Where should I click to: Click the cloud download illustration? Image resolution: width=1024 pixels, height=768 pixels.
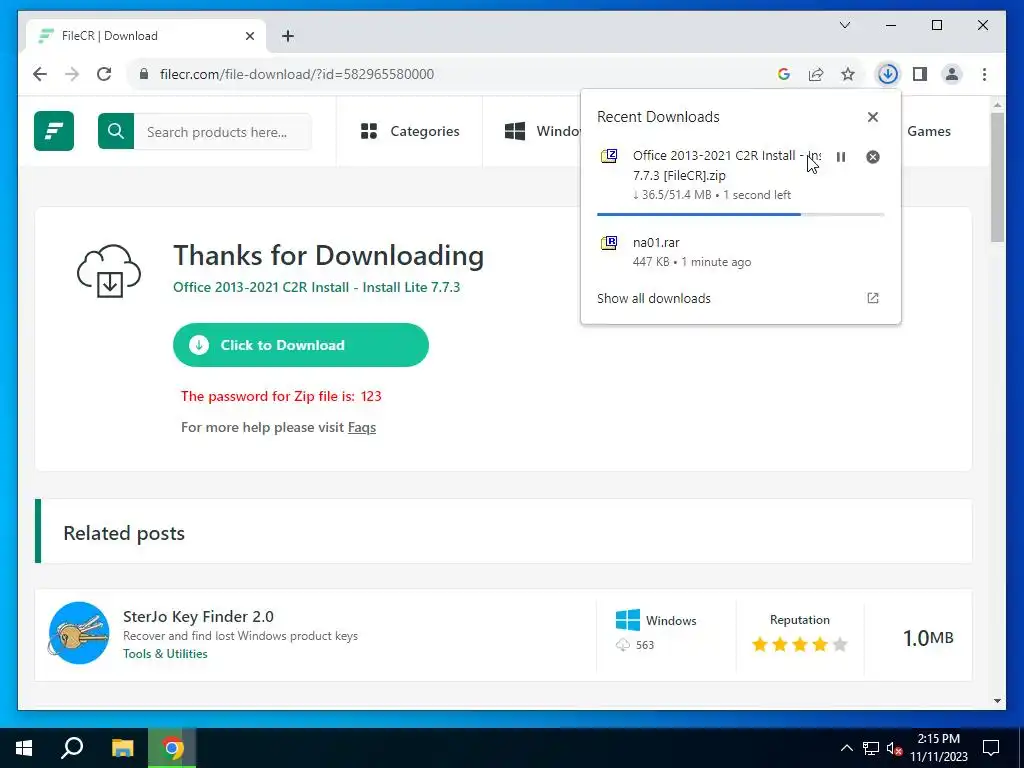point(109,271)
